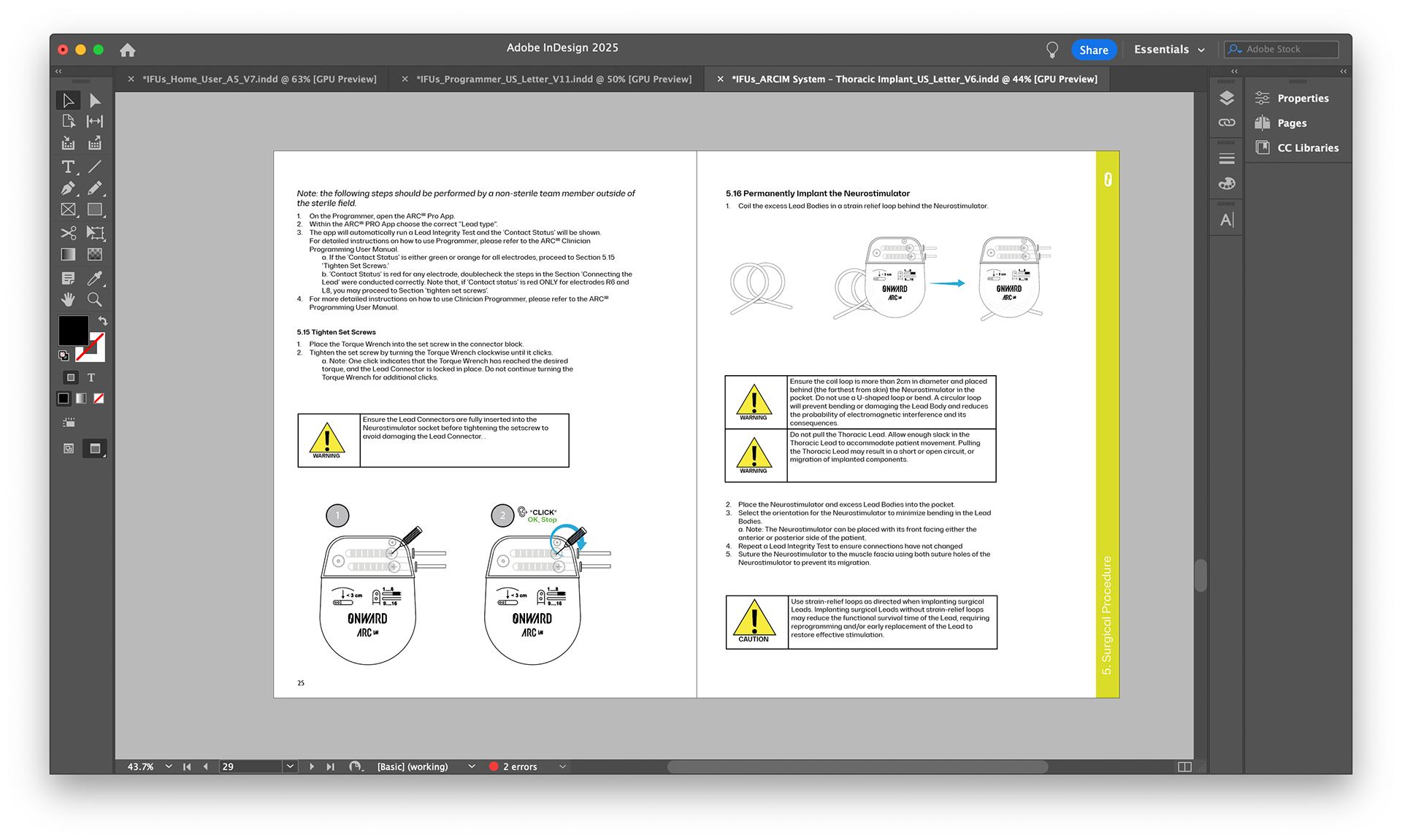Go to next page button
The width and height of the screenshot is (1402, 840).
312,766
